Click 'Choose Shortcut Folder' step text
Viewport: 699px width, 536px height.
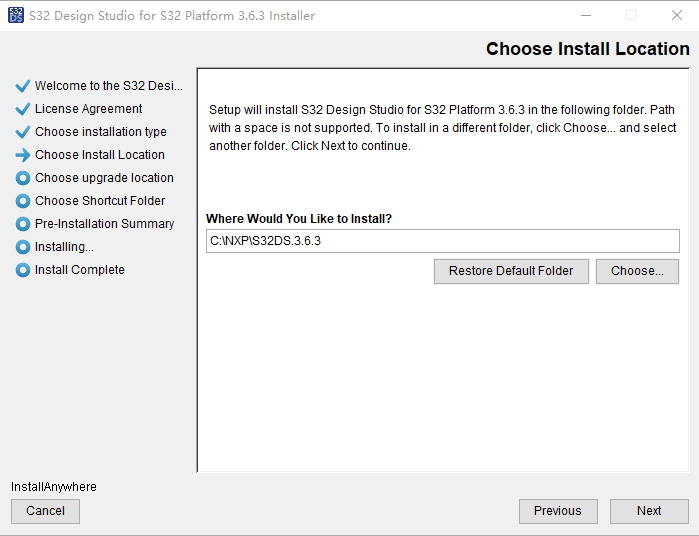[100, 201]
